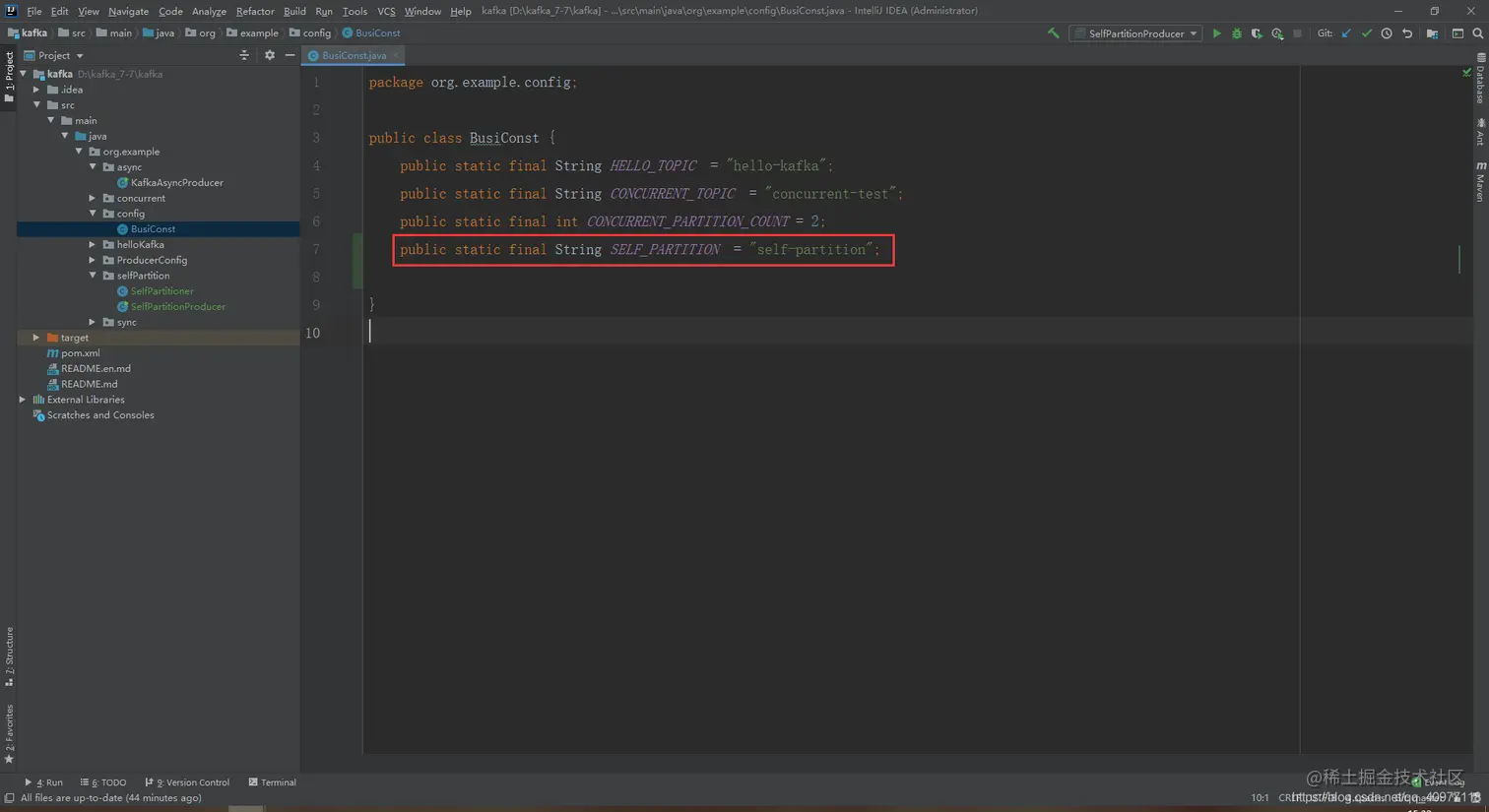Click the profiler run icon

pos(1277,33)
